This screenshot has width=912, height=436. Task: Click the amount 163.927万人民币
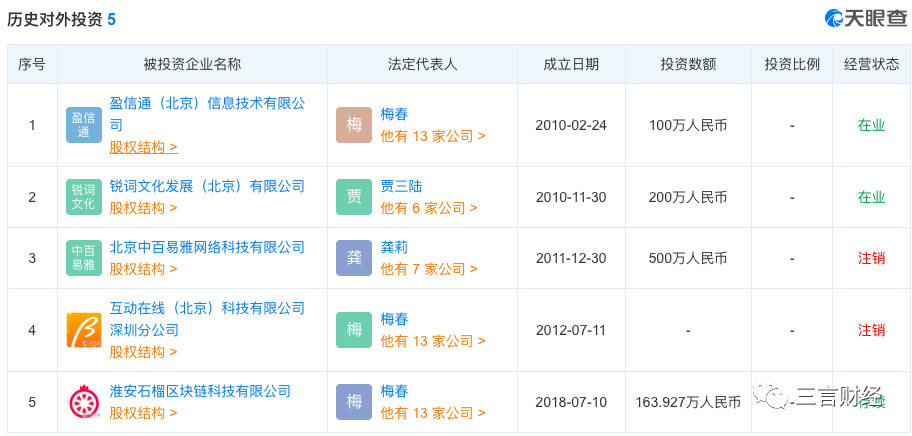[688, 402]
